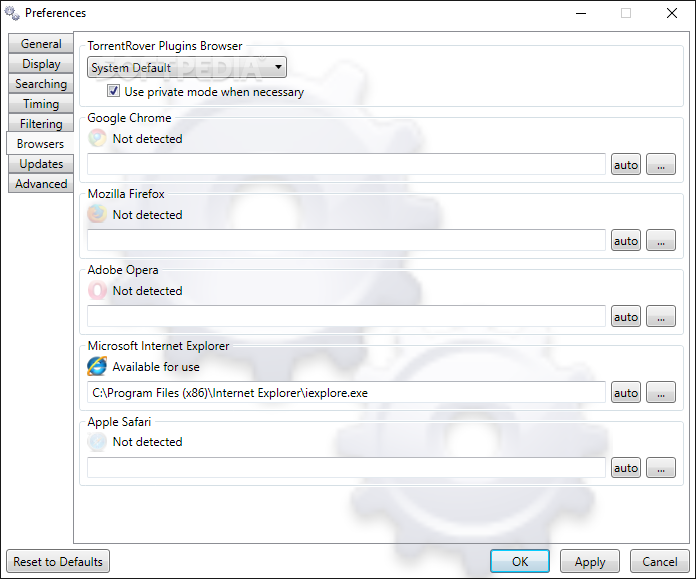Screen dimensions: 696x579
Task: Click the Google Chrome browser icon
Action: [x=97, y=138]
